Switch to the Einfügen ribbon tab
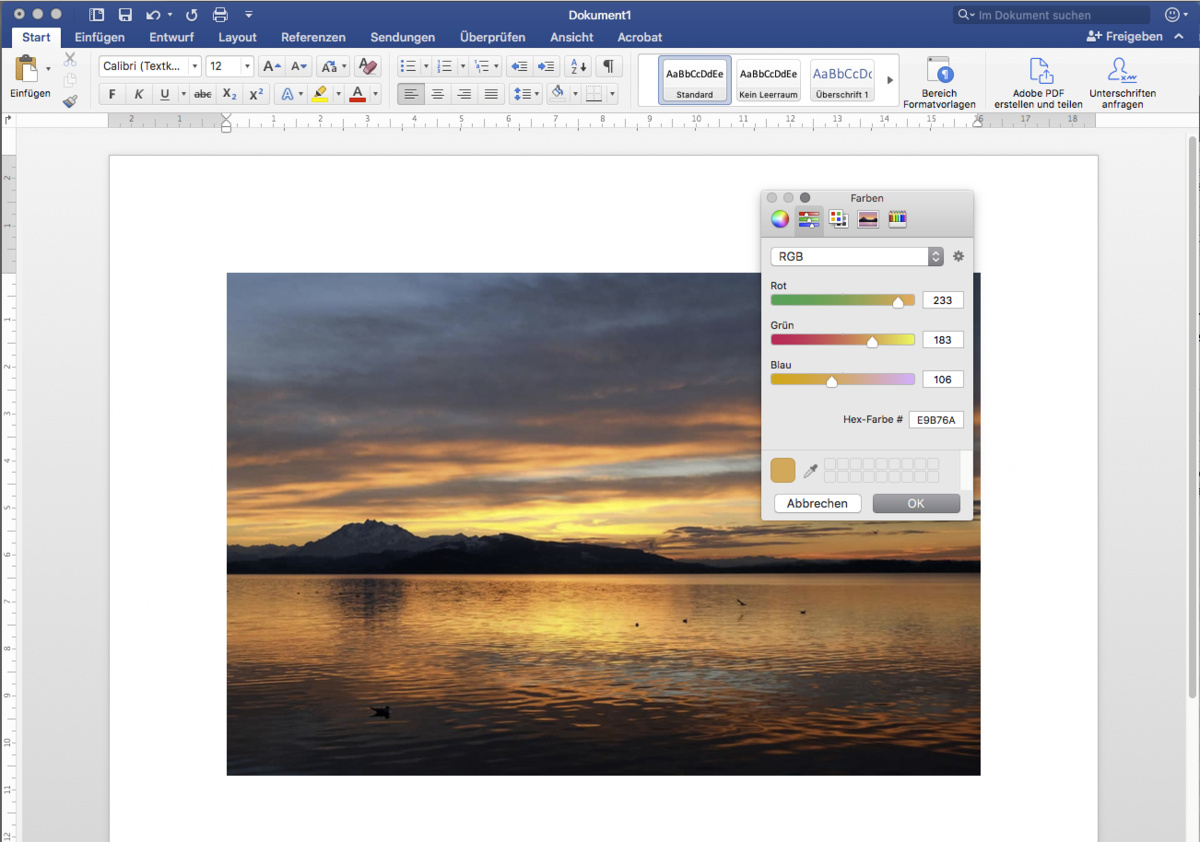This screenshot has width=1200, height=842. pos(100,37)
